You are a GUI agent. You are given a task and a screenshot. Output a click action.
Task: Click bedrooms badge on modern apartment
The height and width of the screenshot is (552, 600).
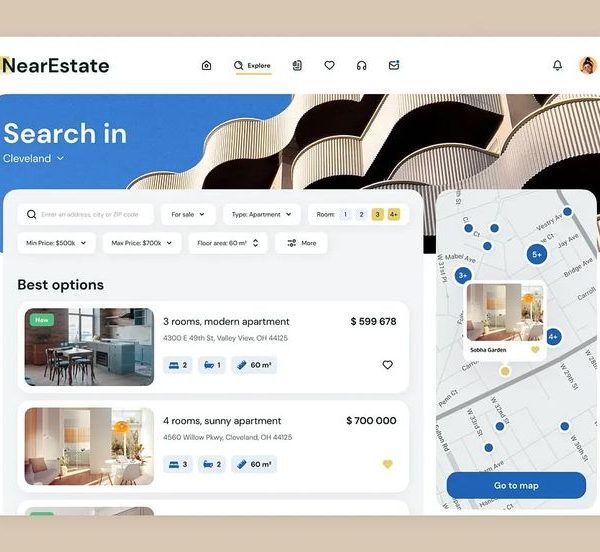pyautogui.click(x=178, y=365)
